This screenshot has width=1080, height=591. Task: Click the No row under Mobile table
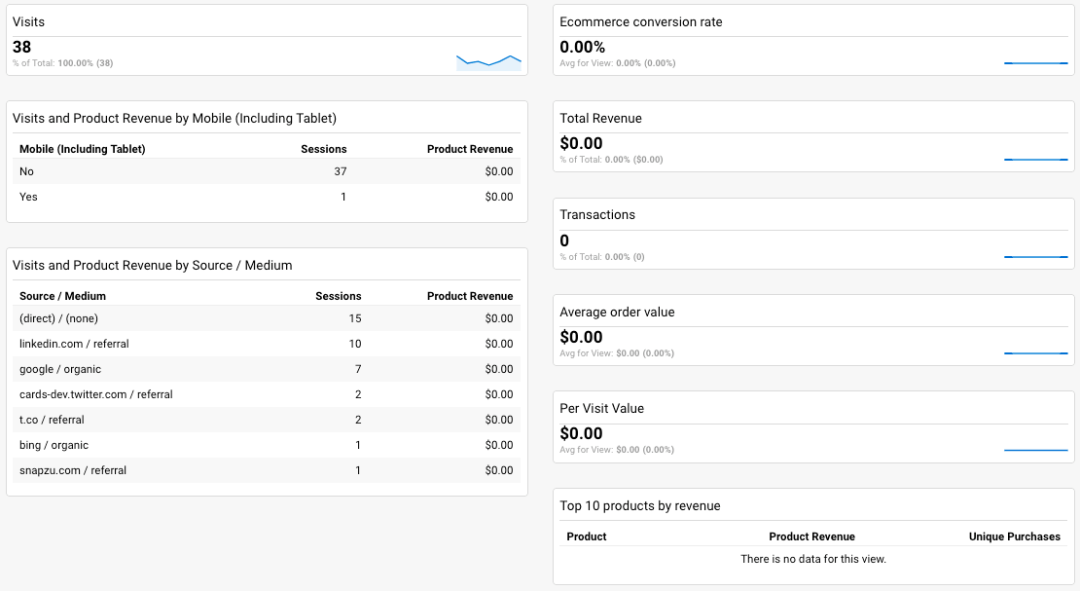coord(26,171)
